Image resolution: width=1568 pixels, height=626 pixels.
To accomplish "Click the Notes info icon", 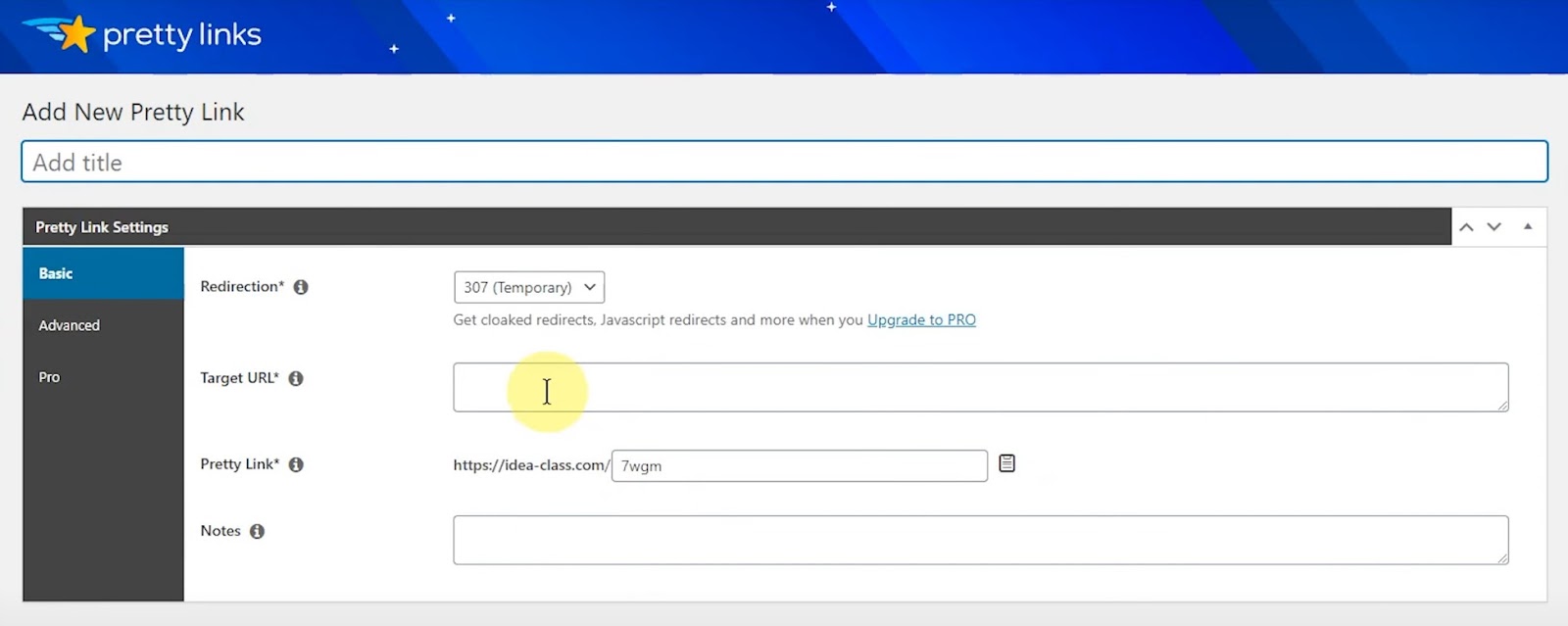I will pyautogui.click(x=257, y=531).
